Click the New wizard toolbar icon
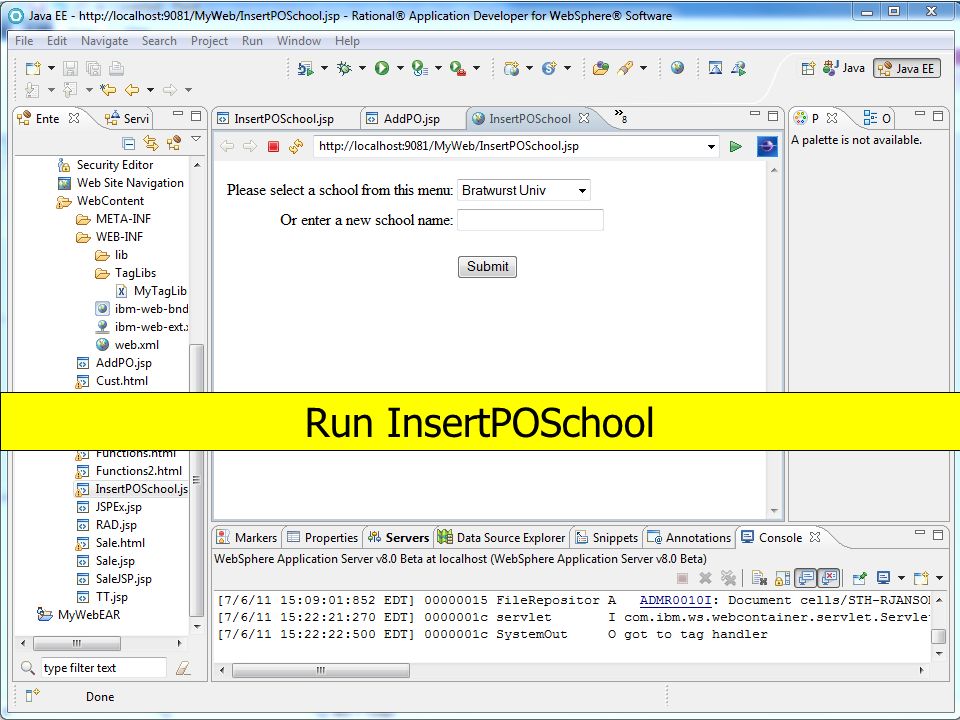Viewport: 960px width, 720px height. [x=32, y=68]
